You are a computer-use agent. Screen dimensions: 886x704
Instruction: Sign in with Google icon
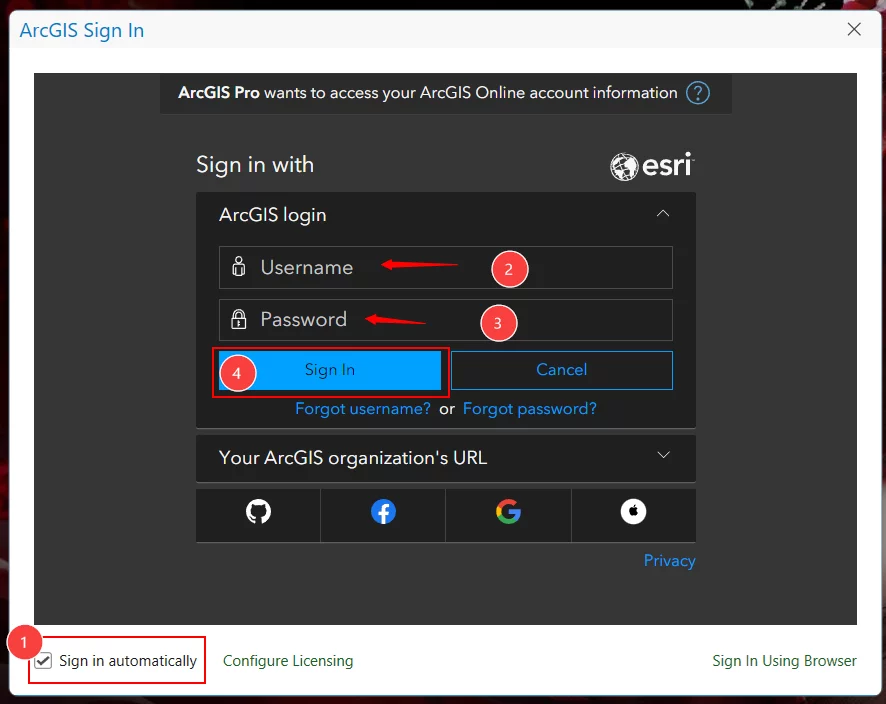pyautogui.click(x=508, y=512)
